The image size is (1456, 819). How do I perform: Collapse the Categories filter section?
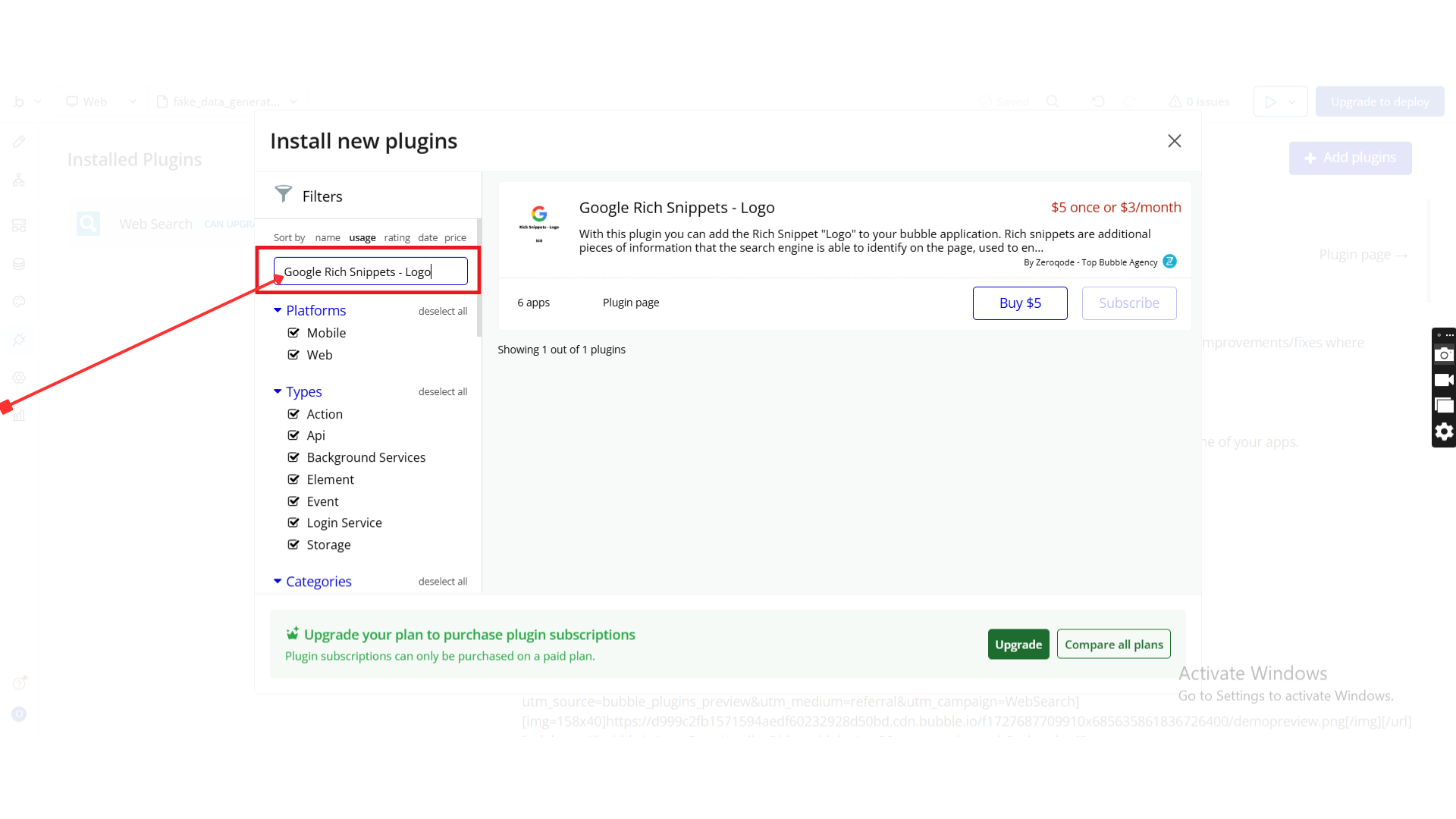click(278, 581)
